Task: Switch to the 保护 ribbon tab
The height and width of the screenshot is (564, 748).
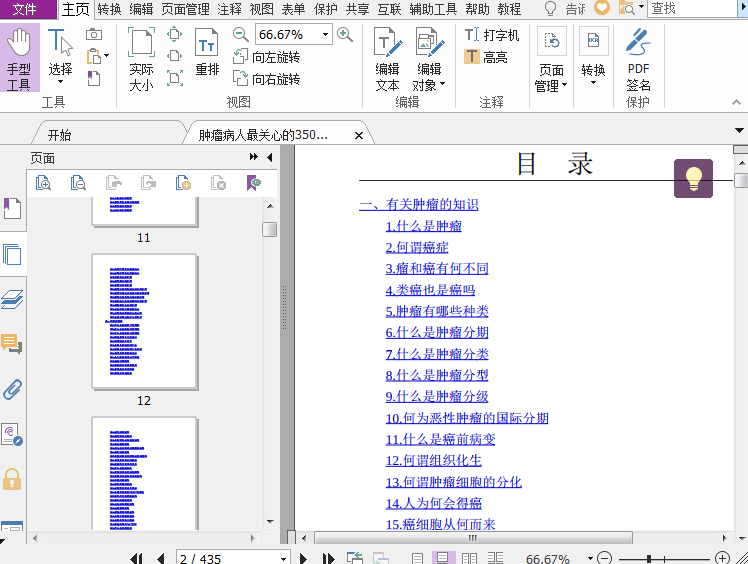Action: click(x=326, y=9)
